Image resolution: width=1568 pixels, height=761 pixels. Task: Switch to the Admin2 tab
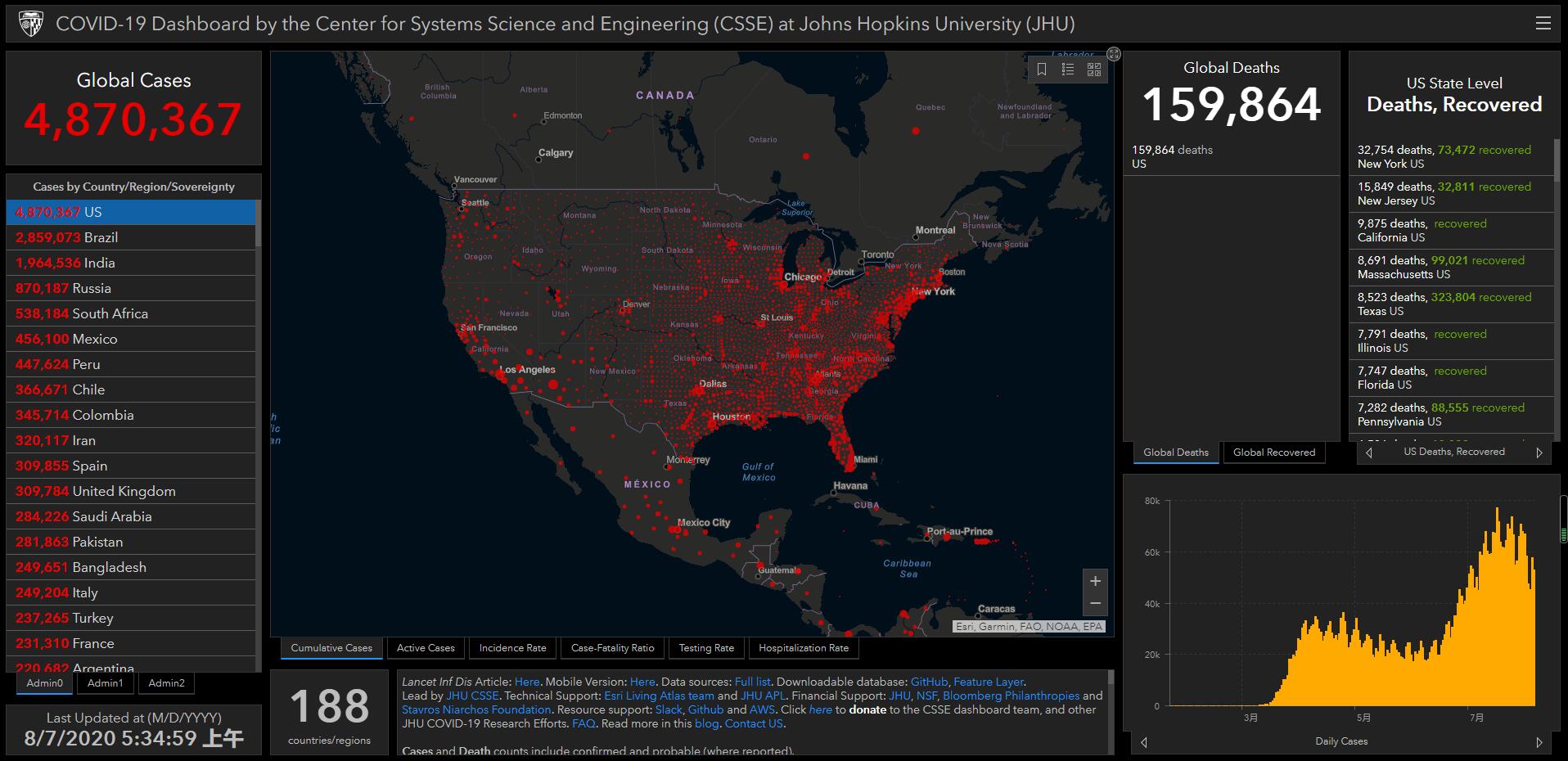coord(167,683)
